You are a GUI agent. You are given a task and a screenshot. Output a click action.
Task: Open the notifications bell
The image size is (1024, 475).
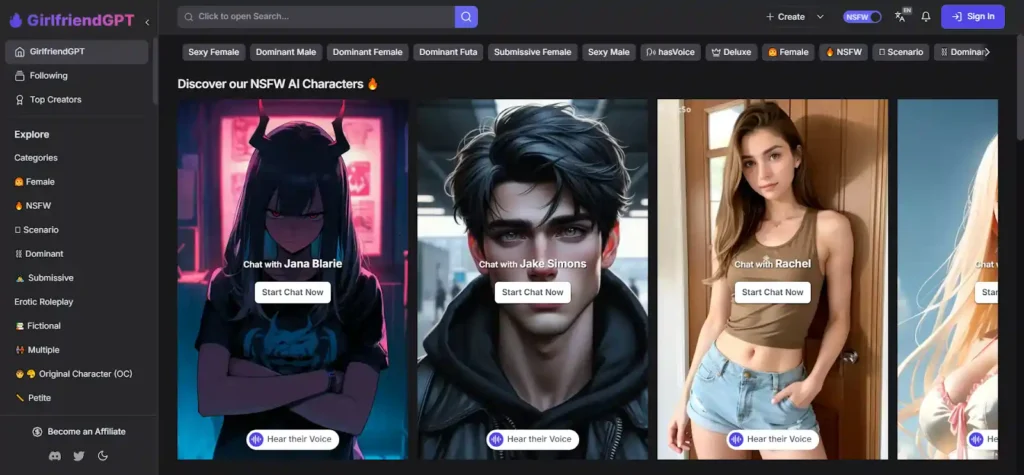(926, 17)
